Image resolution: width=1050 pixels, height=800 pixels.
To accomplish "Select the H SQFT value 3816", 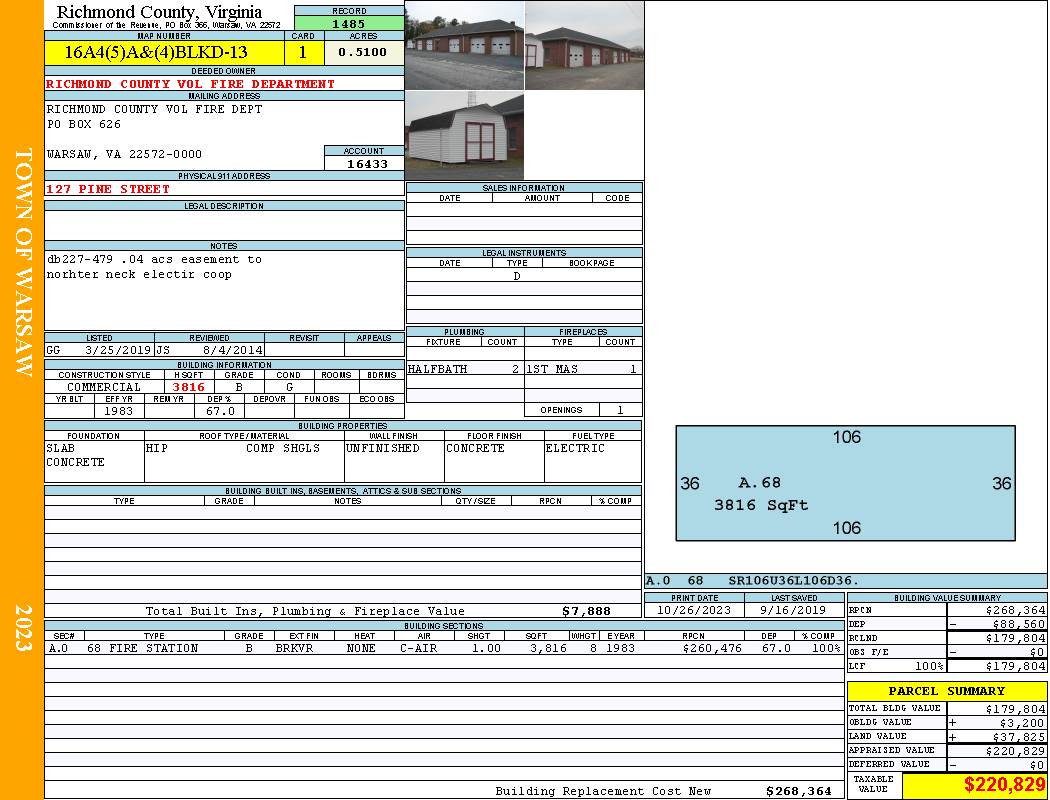I will click(x=189, y=388).
